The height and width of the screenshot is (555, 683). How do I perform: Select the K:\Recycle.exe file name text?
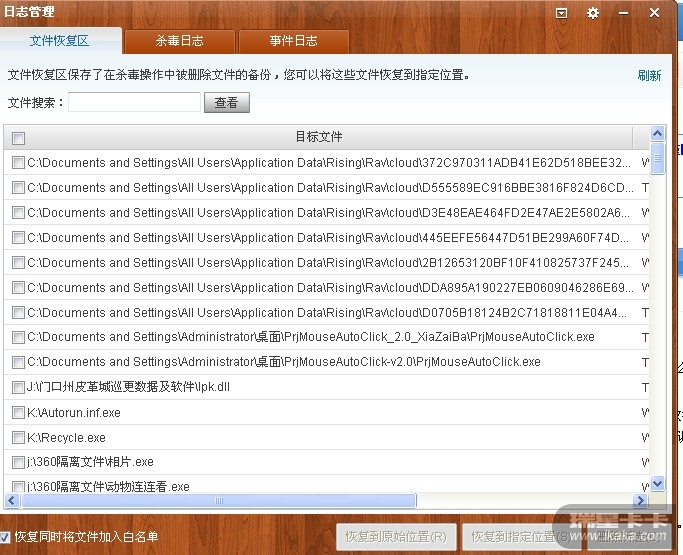click(66, 437)
